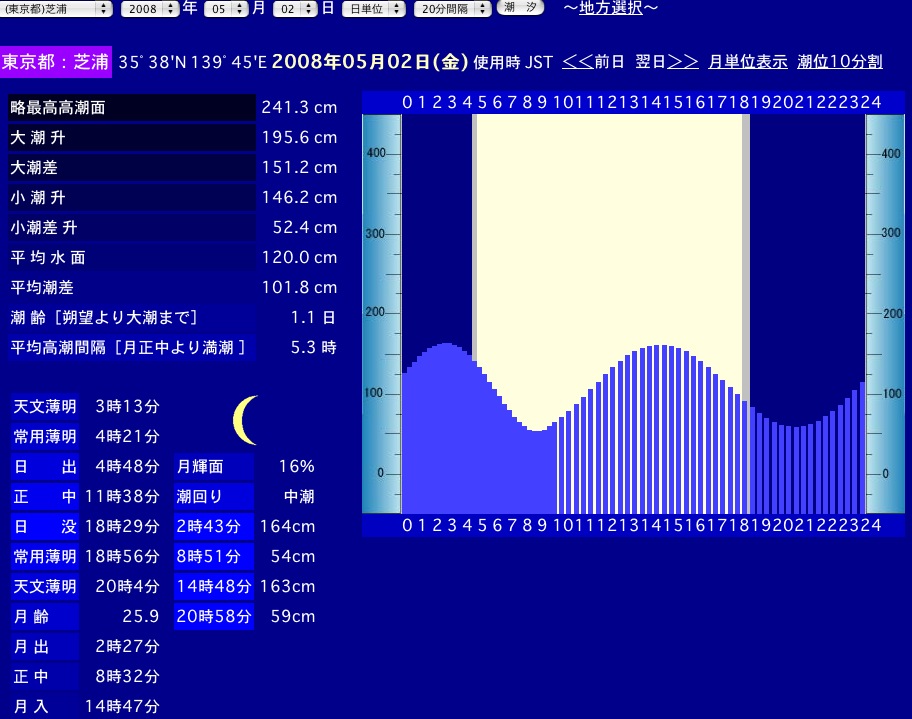The image size is (912, 719).
Task: Click the tide chart's top hour axis
Action: 633,102
